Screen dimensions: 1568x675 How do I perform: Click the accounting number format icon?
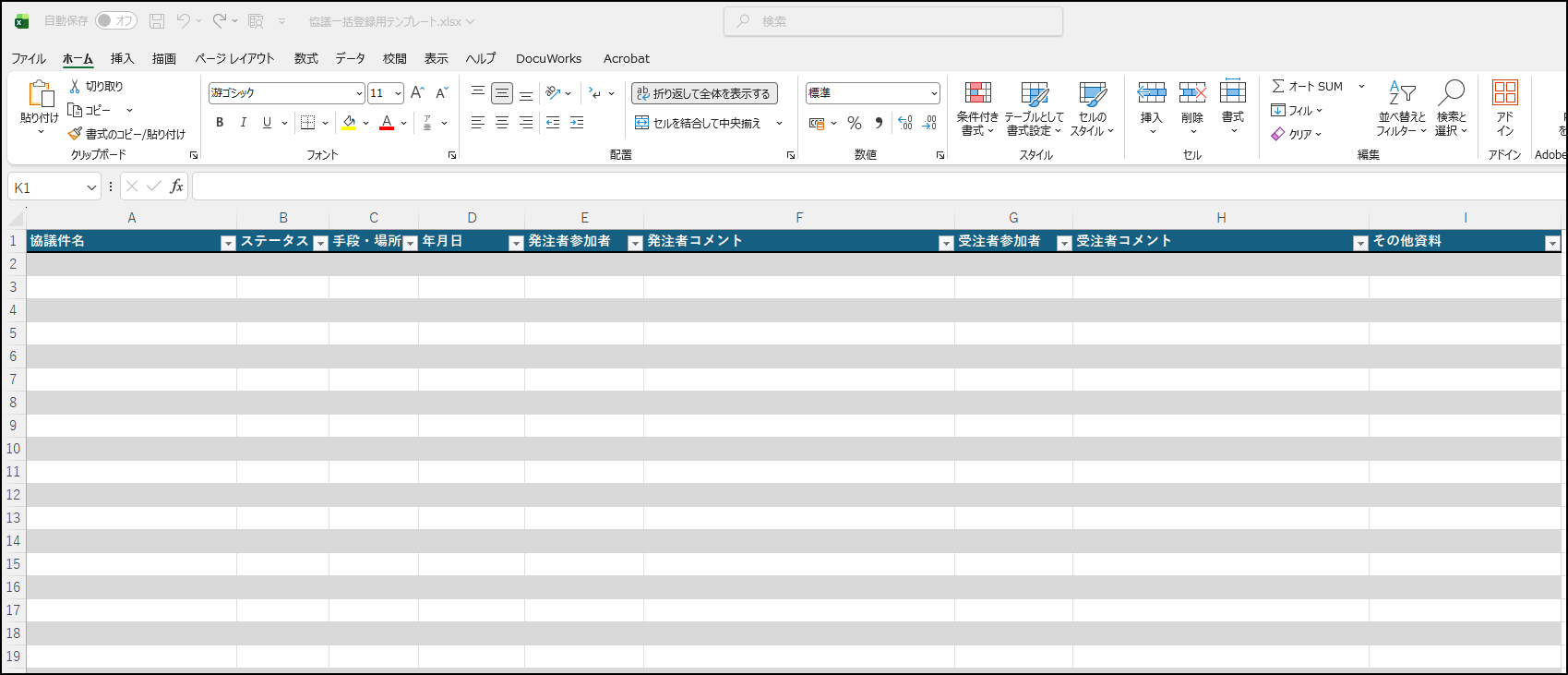pos(817,123)
